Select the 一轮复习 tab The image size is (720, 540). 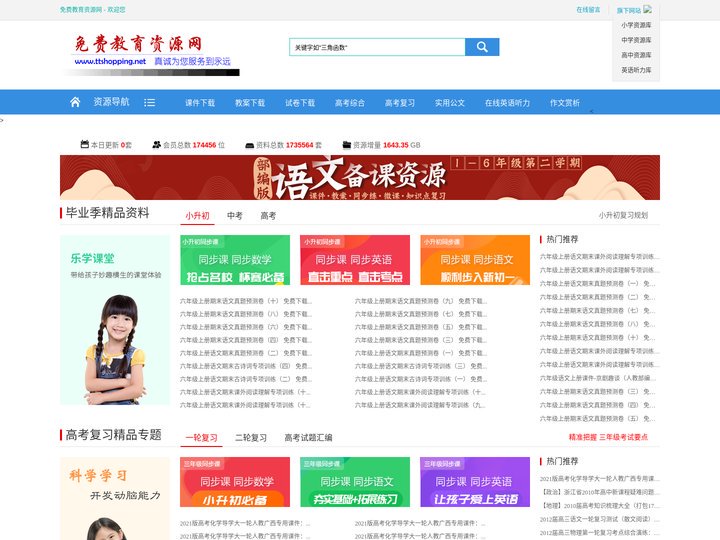[x=201, y=438]
